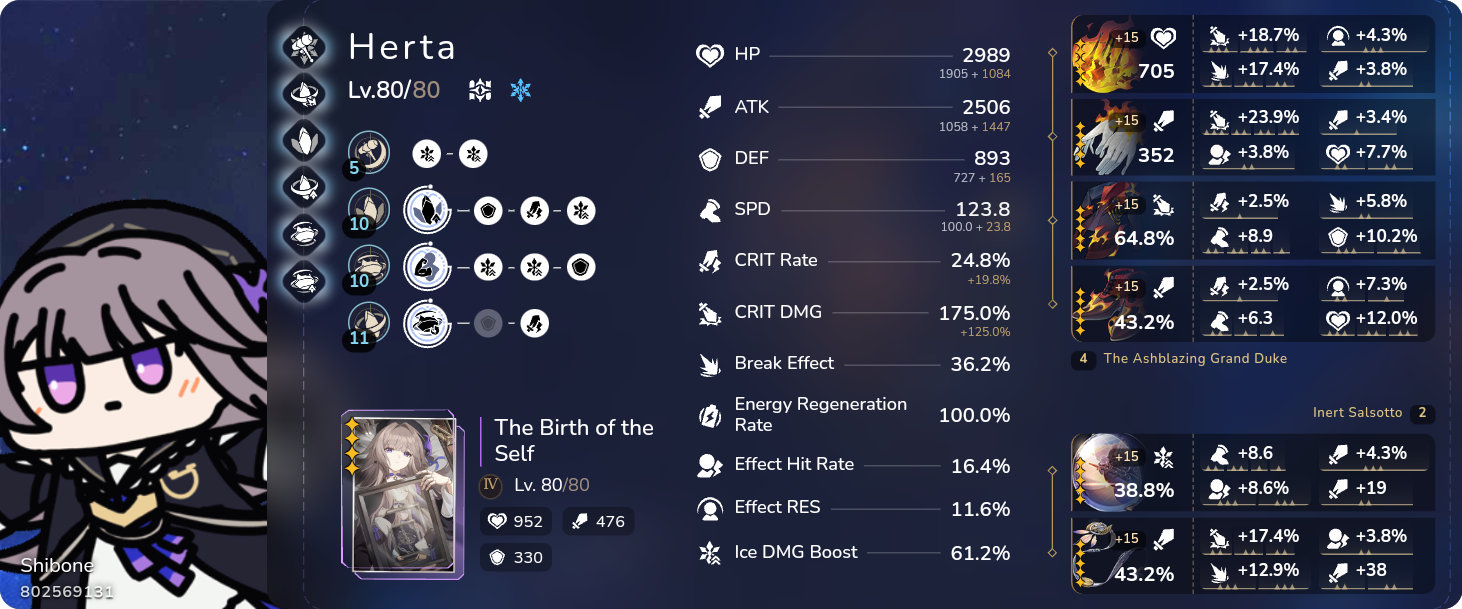Click the Erudition path icon next to Lv.80/80

(480, 91)
